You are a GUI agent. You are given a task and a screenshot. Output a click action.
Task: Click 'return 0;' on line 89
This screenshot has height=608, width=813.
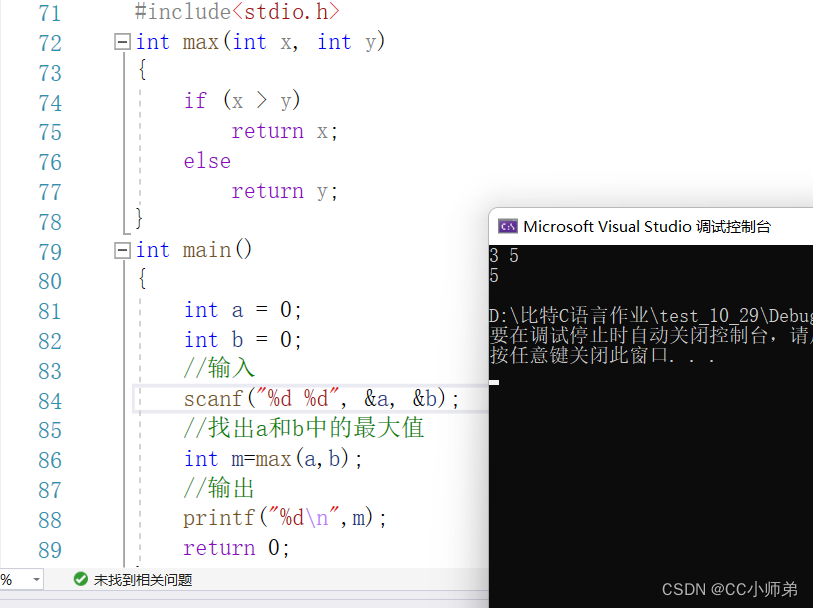[236, 548]
